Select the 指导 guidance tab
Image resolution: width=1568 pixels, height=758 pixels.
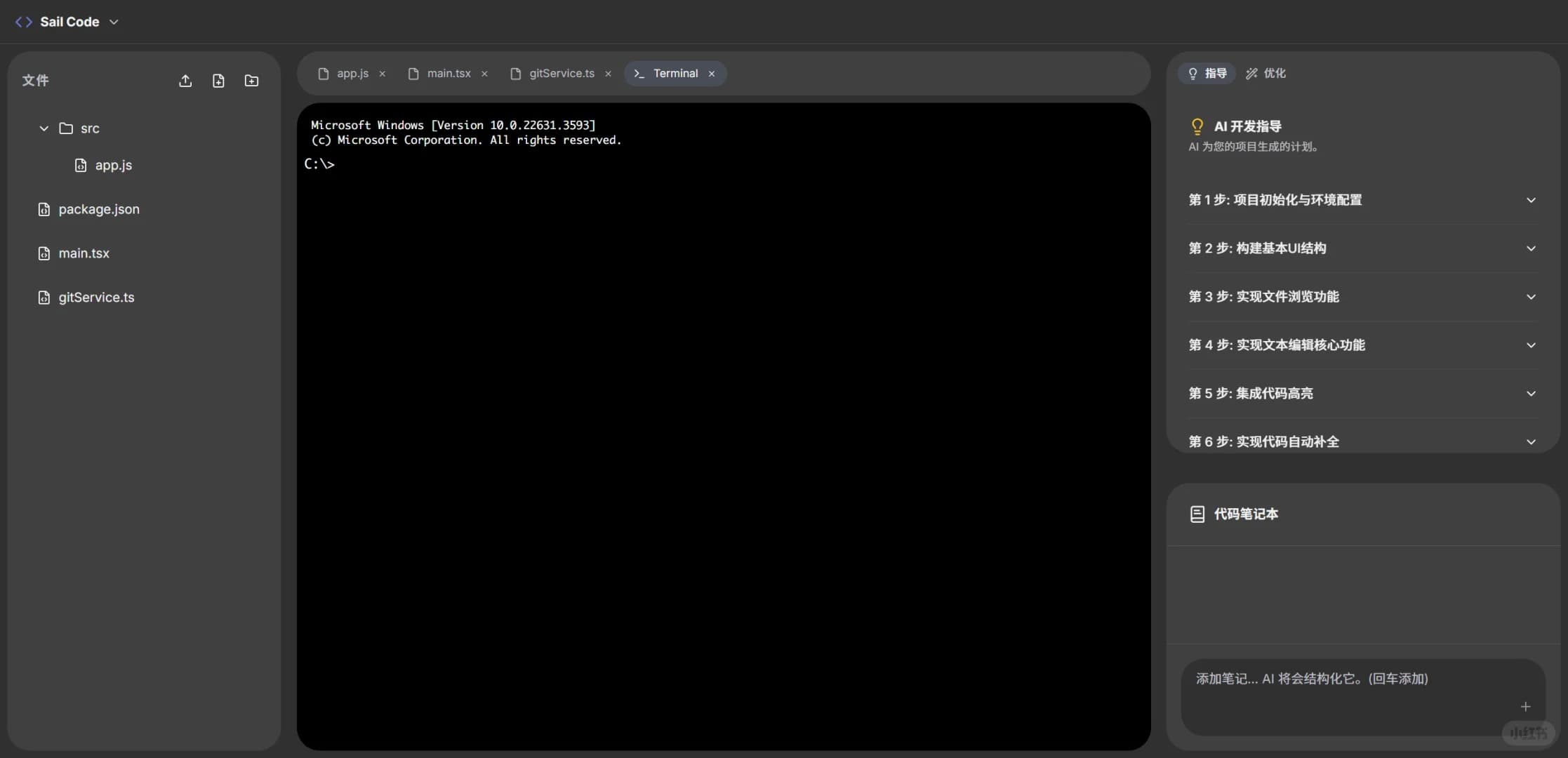pos(1207,74)
